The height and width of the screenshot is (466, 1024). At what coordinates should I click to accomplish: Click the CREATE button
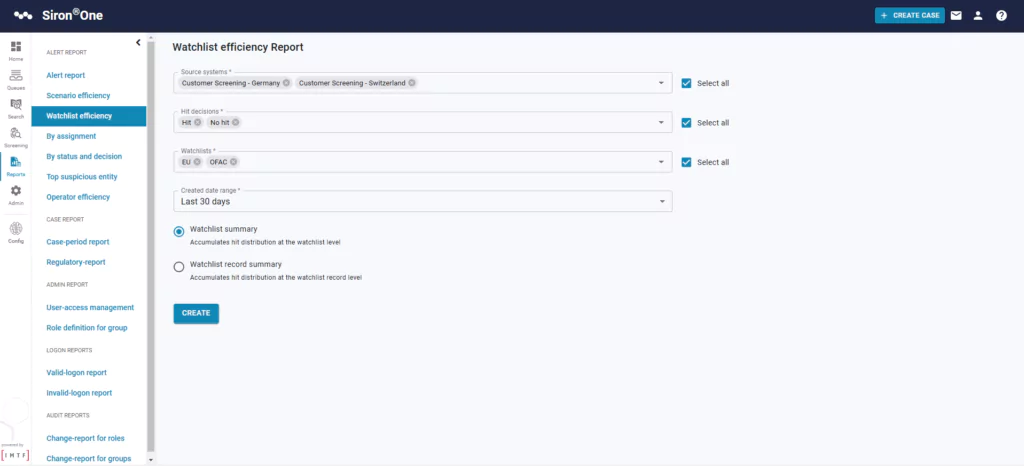(x=196, y=313)
